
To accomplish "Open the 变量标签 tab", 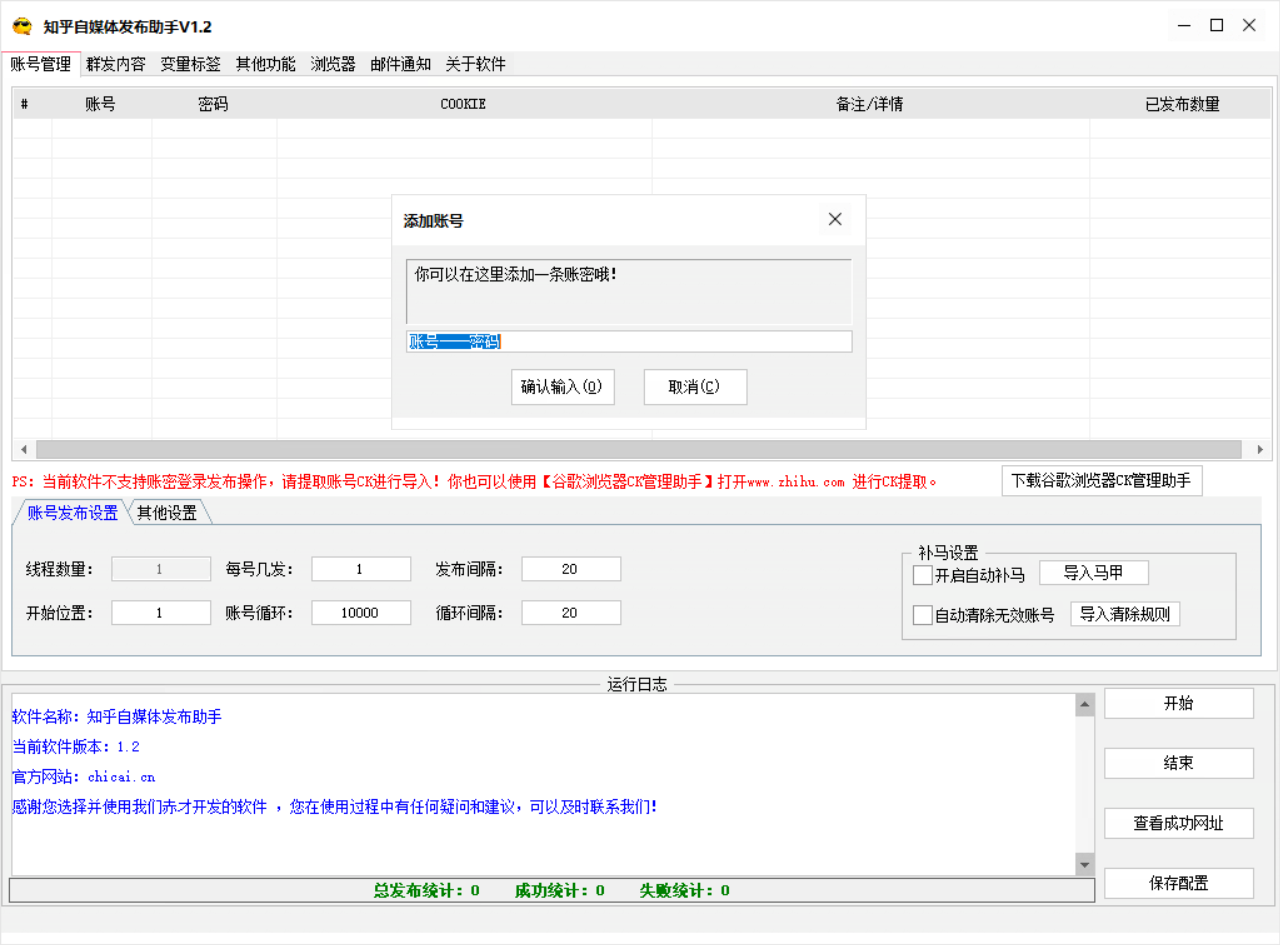I will coord(191,64).
